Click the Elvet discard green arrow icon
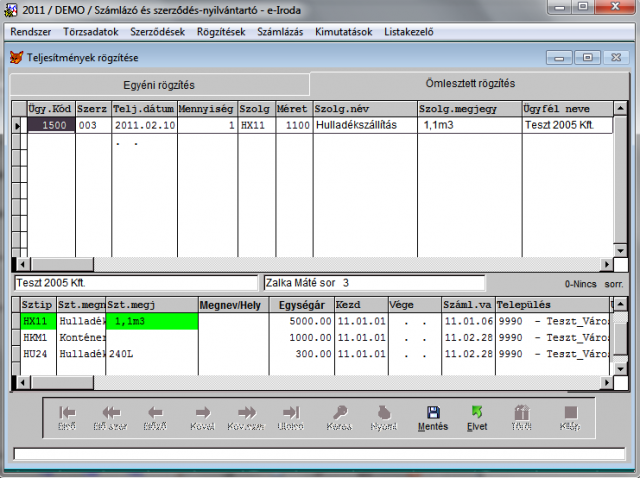 477,412
